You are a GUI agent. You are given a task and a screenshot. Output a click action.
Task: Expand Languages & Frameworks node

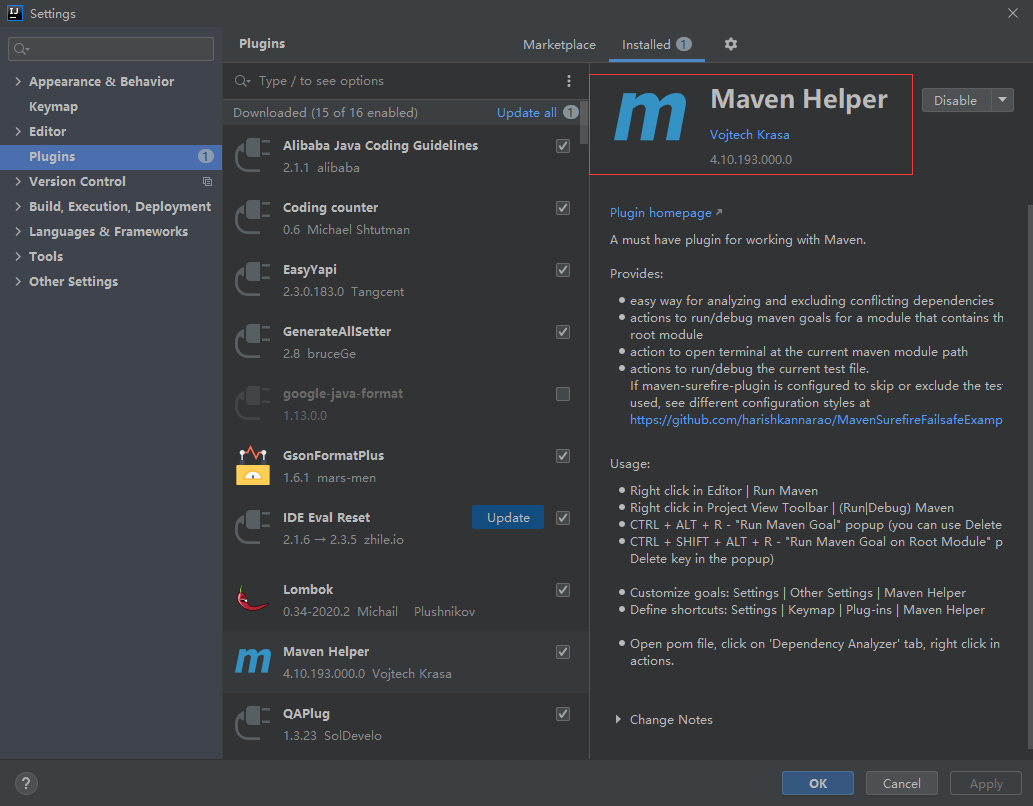coord(18,231)
